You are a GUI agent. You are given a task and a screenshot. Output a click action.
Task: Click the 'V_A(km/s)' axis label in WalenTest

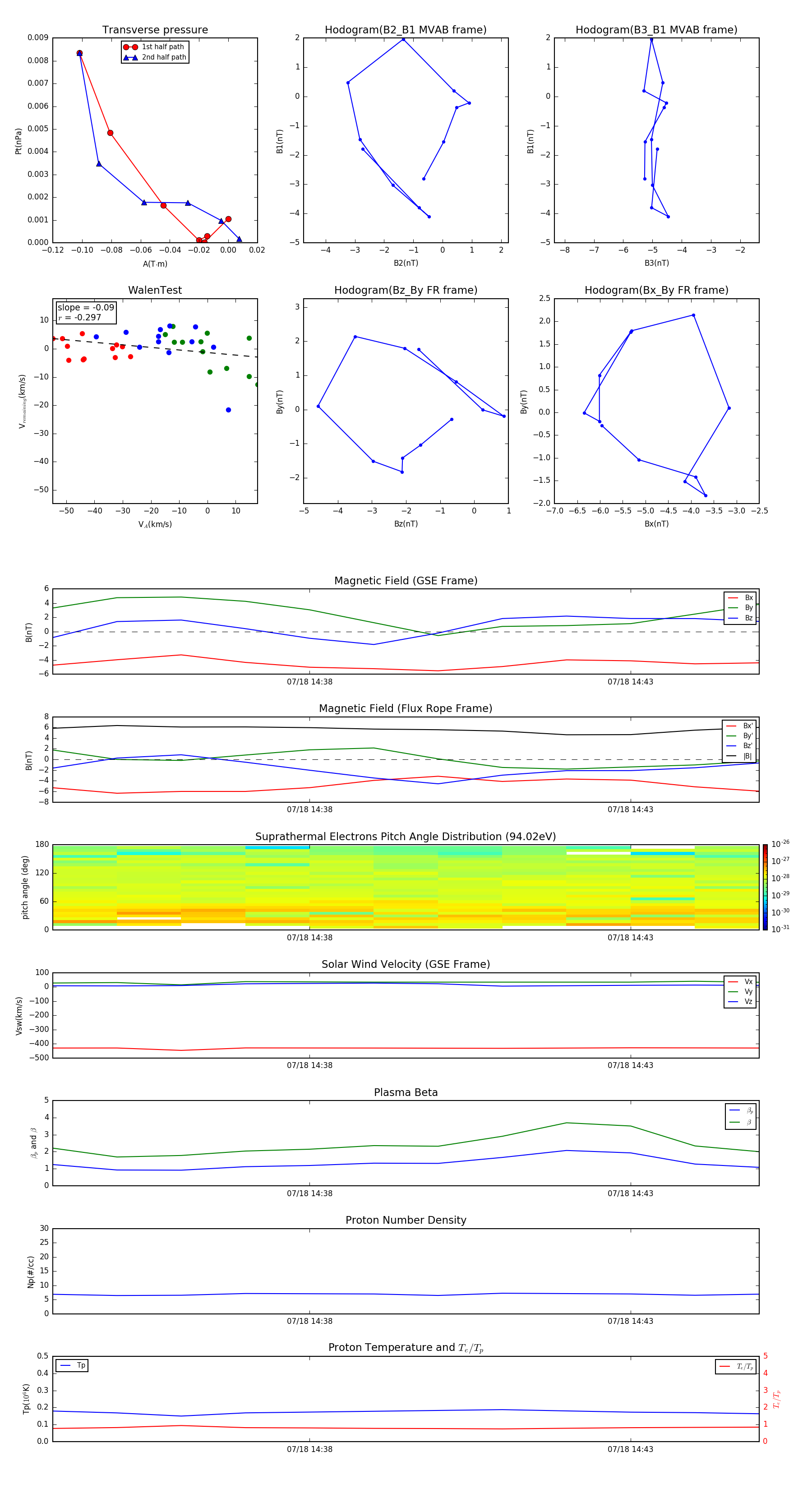[155, 524]
